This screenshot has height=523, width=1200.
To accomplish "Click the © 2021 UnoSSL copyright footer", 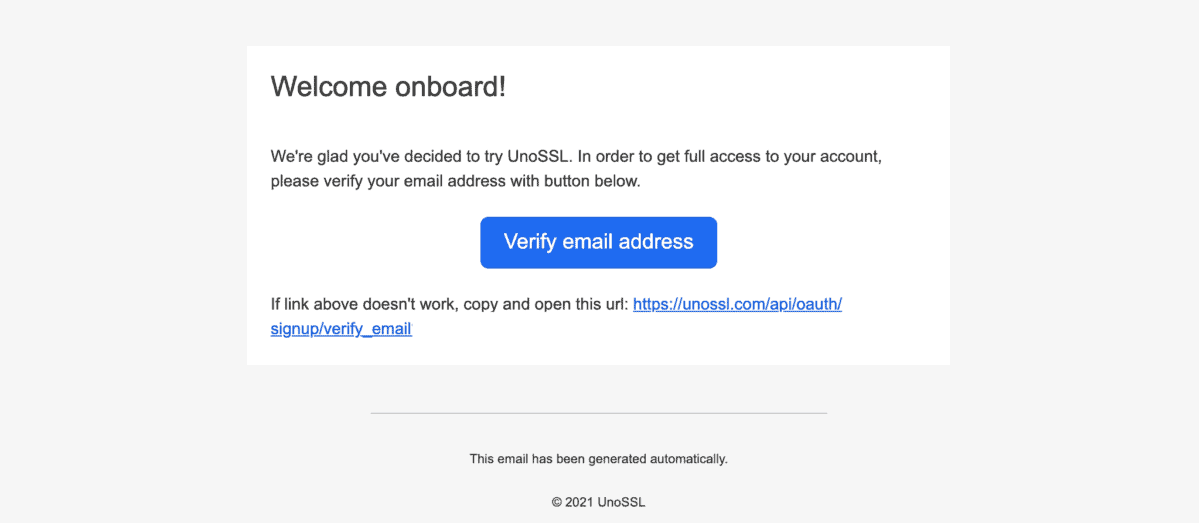I will coord(598,502).
